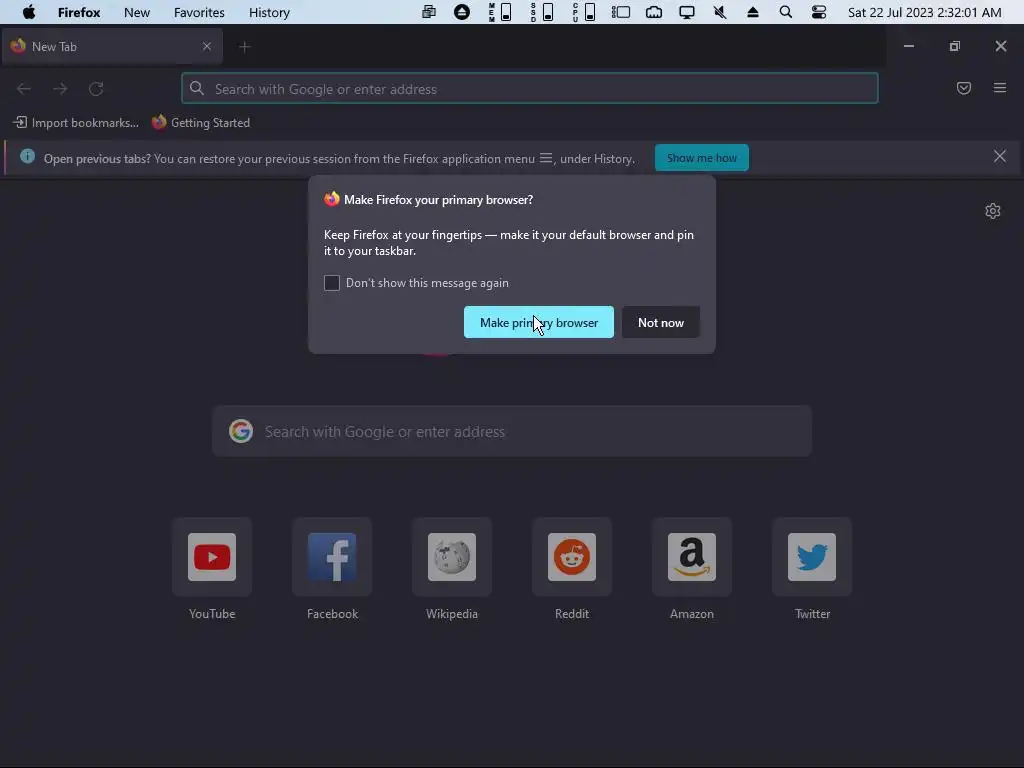
Task: Click the Show me how button
Action: pyautogui.click(x=702, y=158)
